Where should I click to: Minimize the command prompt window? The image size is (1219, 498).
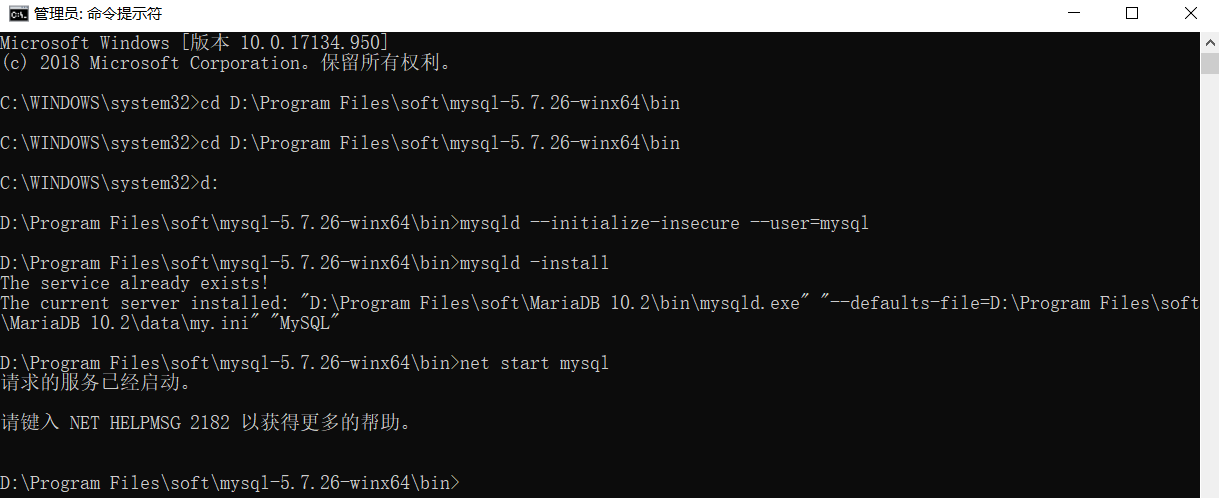(1074, 14)
